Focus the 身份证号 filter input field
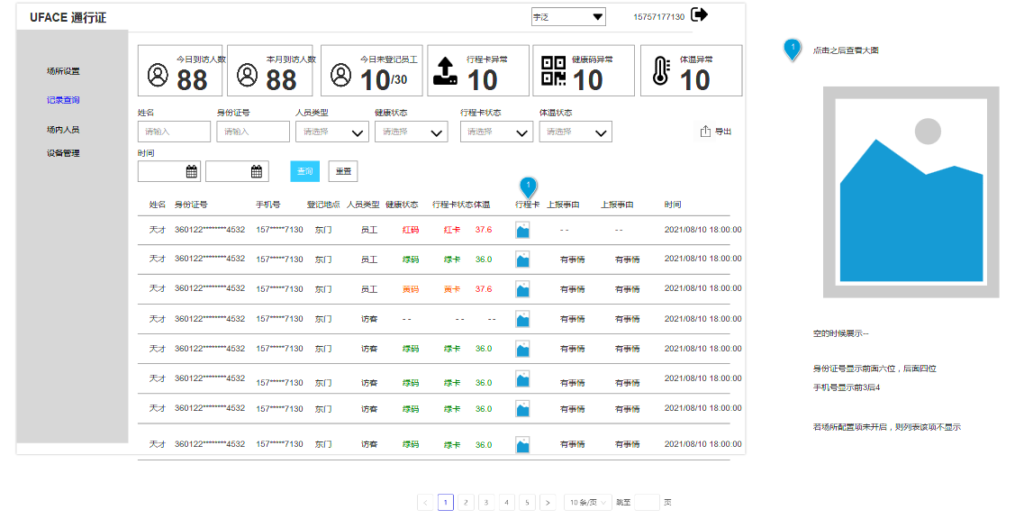The image size is (1024, 528). [253, 132]
